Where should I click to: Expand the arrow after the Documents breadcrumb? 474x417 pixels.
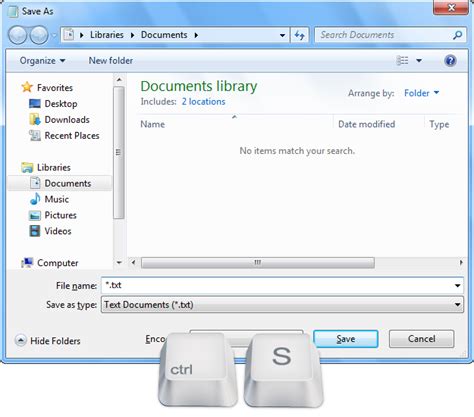[x=196, y=35]
